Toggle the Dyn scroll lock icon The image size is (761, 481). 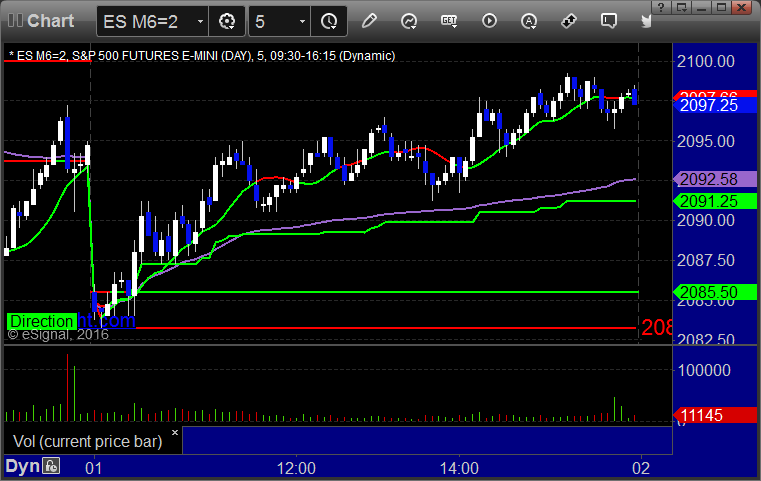click(51, 466)
